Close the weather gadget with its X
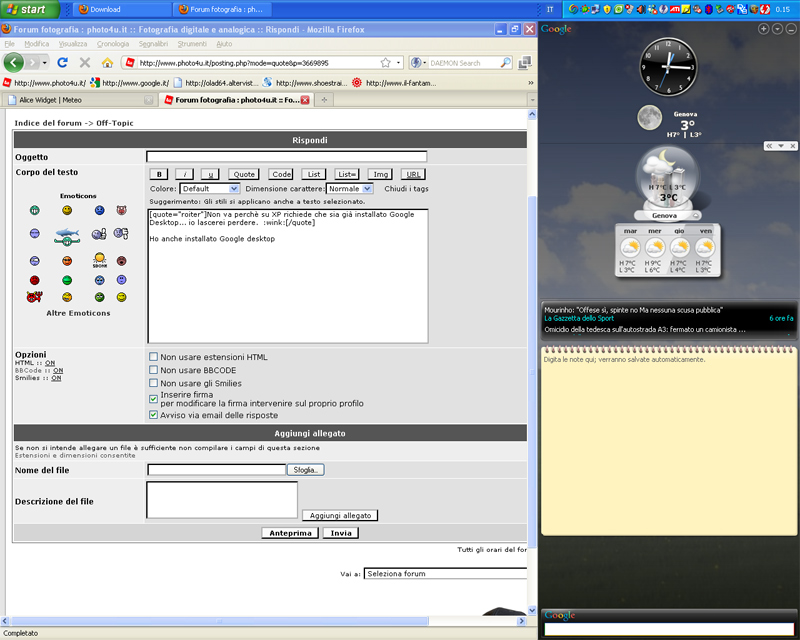Viewport: 800px width, 640px height. click(x=792, y=146)
